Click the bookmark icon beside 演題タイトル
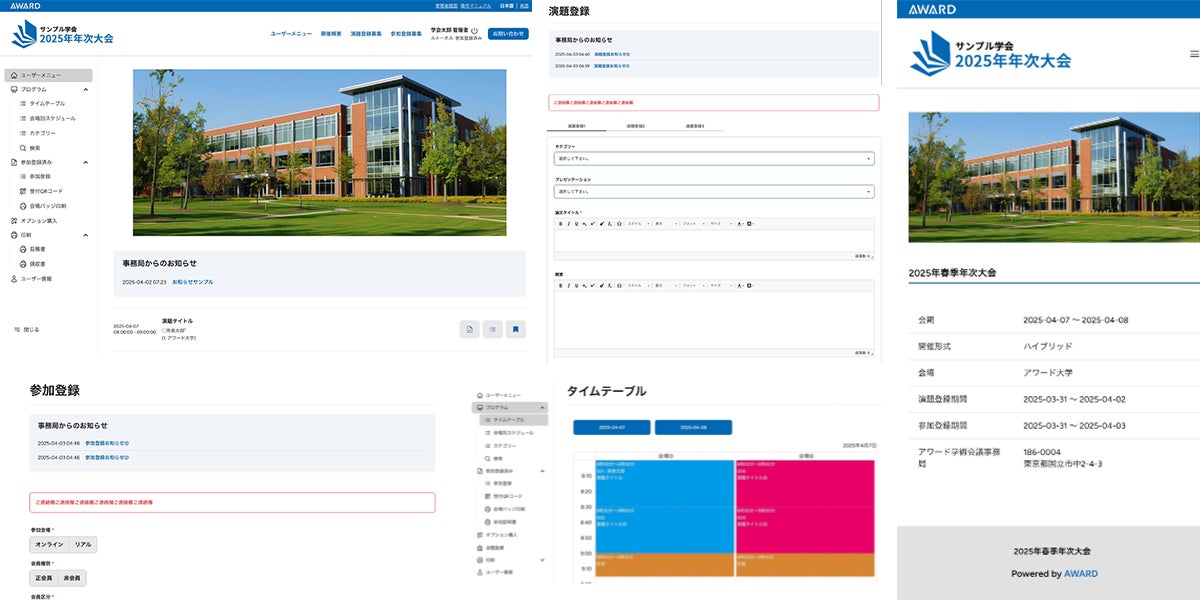 coord(516,329)
